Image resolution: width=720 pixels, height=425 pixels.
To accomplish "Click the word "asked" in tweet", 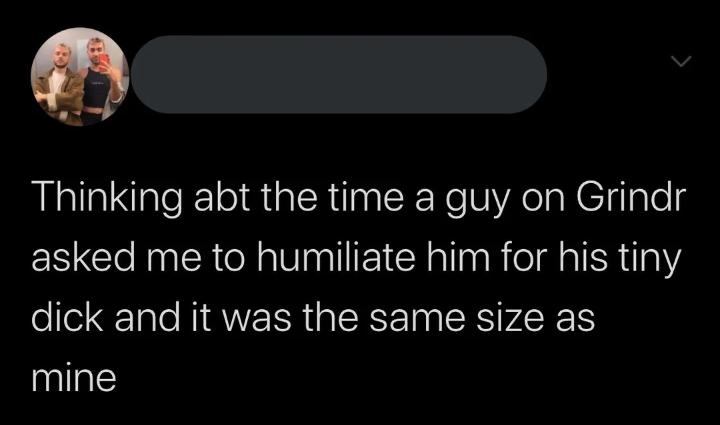I will click(83, 257).
